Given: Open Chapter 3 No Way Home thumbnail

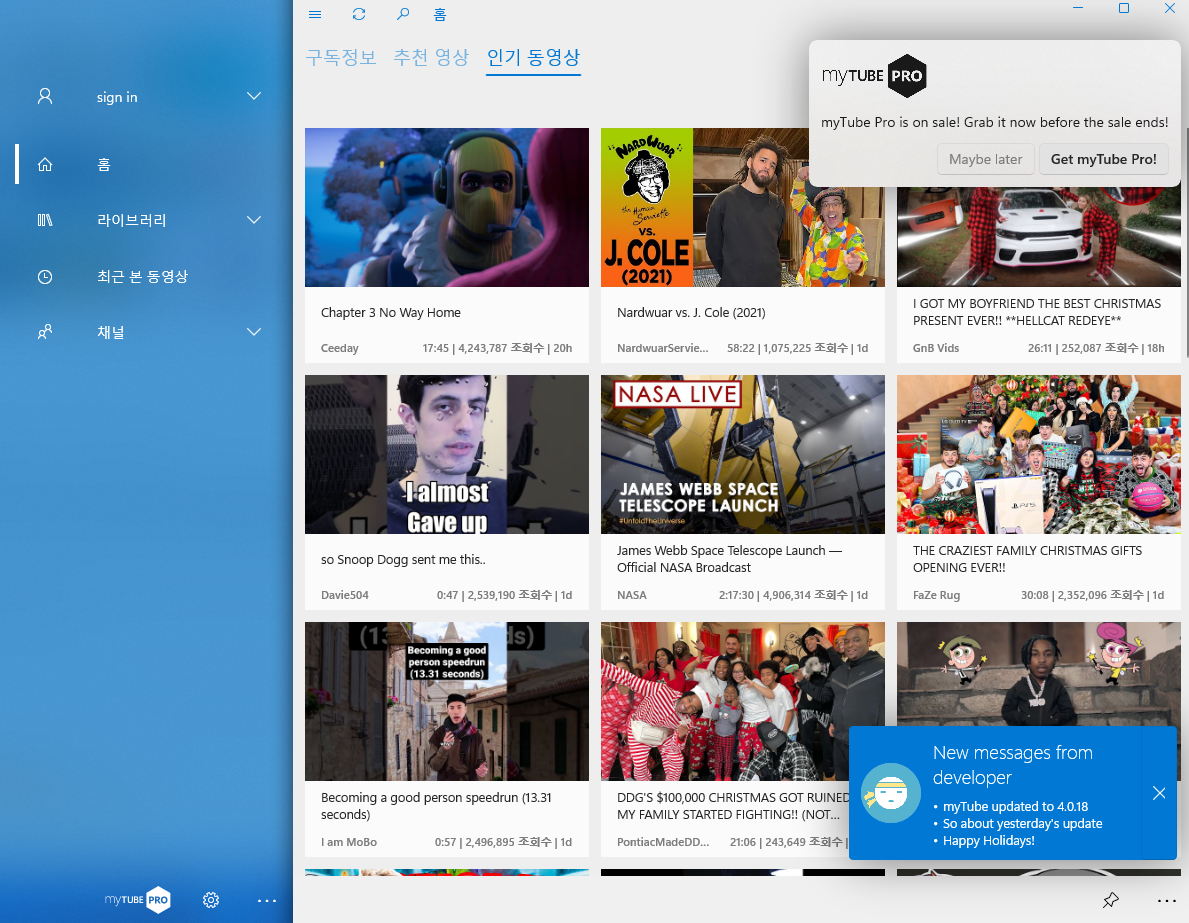Looking at the screenshot, I should (x=447, y=207).
